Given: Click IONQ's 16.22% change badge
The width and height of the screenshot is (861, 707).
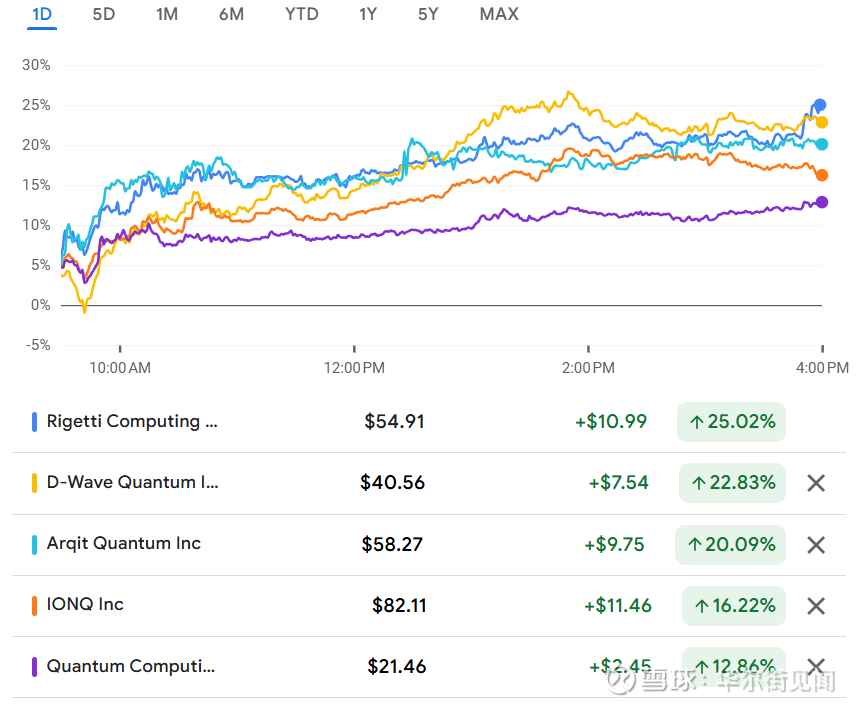Looking at the screenshot, I should (733, 606).
